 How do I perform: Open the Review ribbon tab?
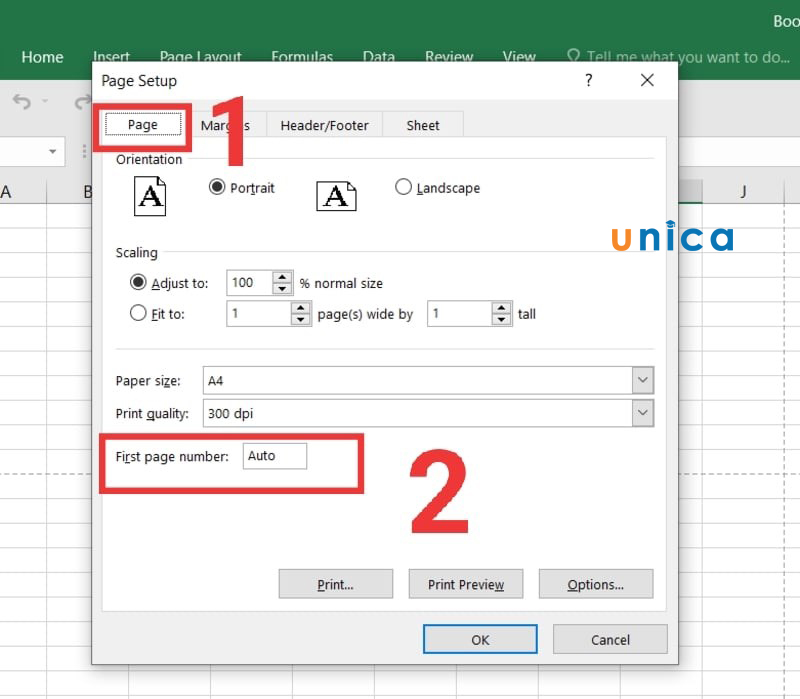point(449,55)
